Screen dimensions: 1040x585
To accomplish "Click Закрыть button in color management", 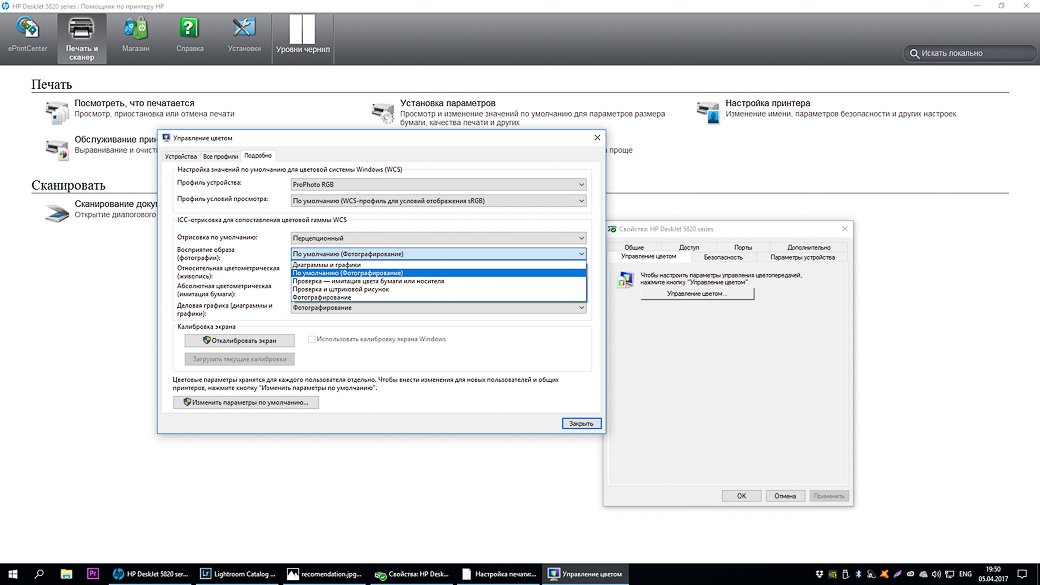I will (581, 423).
